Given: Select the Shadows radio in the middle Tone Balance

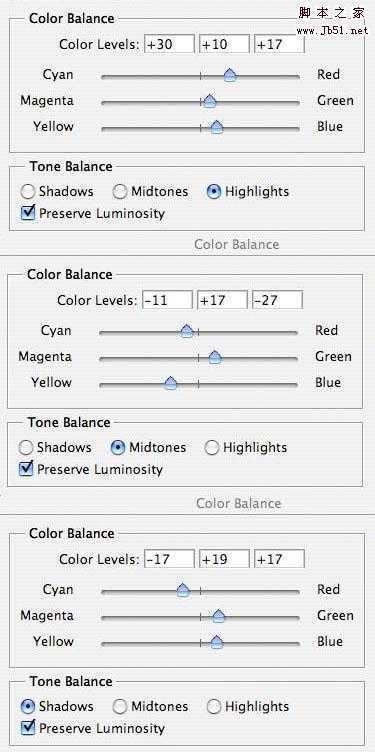Looking at the screenshot, I should 26,448.
